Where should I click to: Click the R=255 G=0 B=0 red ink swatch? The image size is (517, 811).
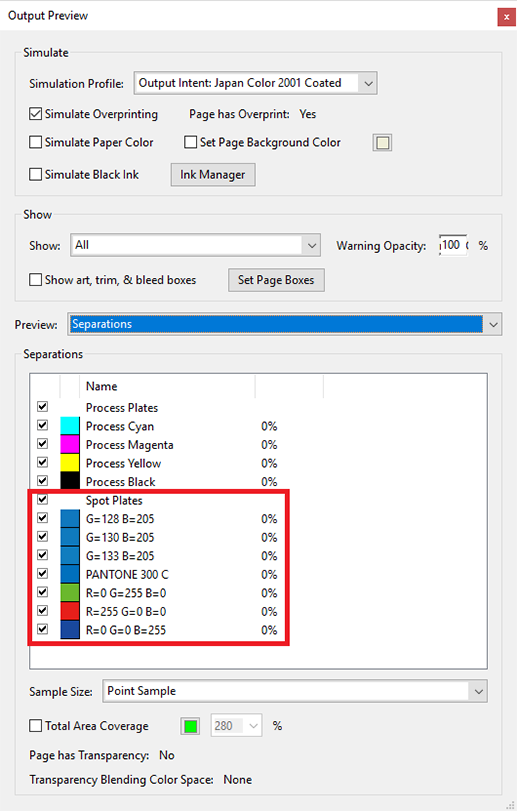click(70, 611)
